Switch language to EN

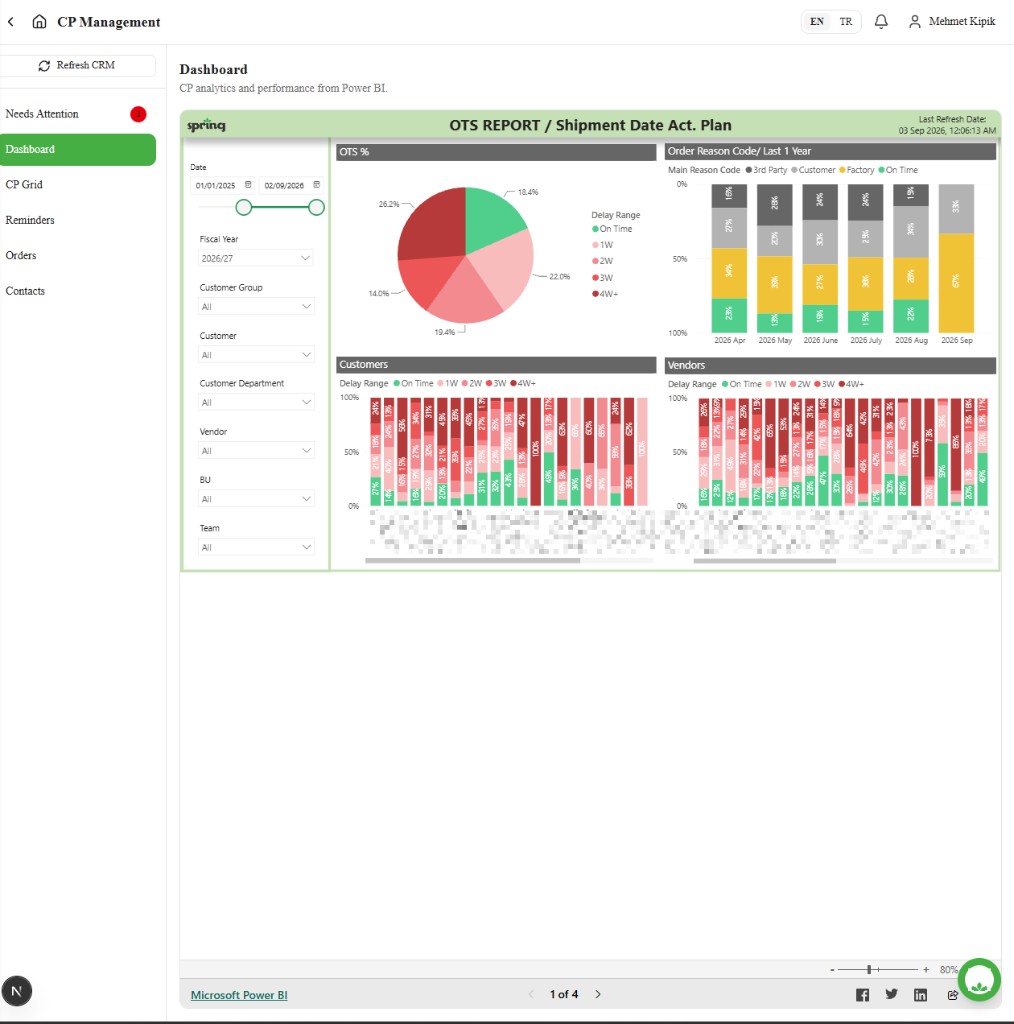click(x=817, y=22)
